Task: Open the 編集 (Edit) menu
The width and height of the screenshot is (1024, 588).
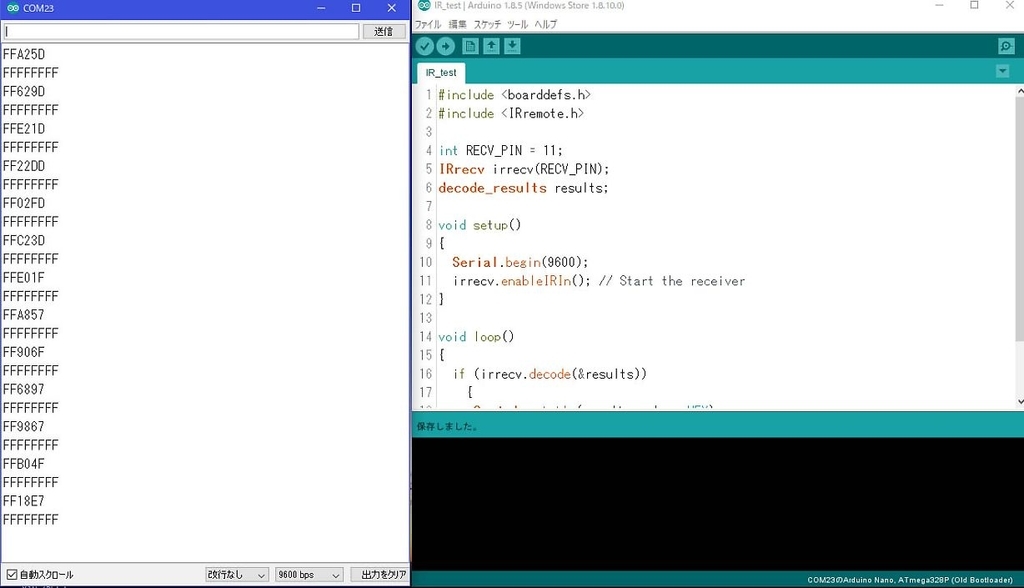Action: [x=457, y=24]
